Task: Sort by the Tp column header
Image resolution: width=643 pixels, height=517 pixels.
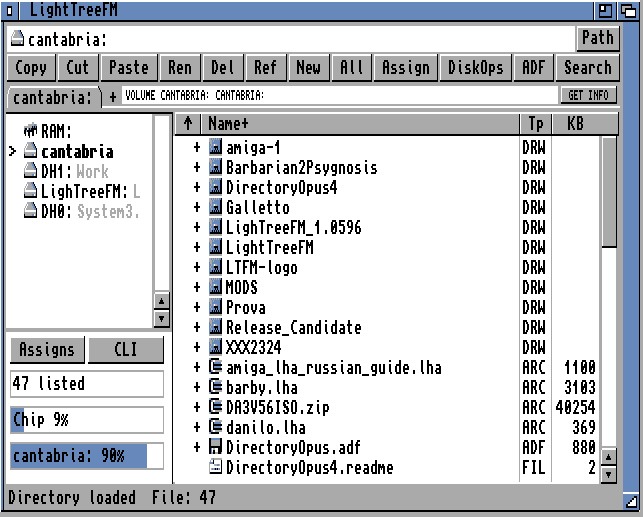Action: (x=536, y=123)
